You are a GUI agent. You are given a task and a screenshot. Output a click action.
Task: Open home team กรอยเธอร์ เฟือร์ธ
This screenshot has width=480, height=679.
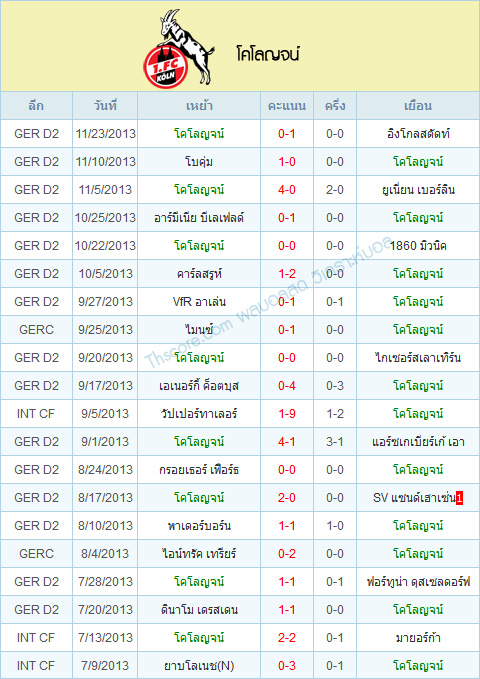coord(199,470)
